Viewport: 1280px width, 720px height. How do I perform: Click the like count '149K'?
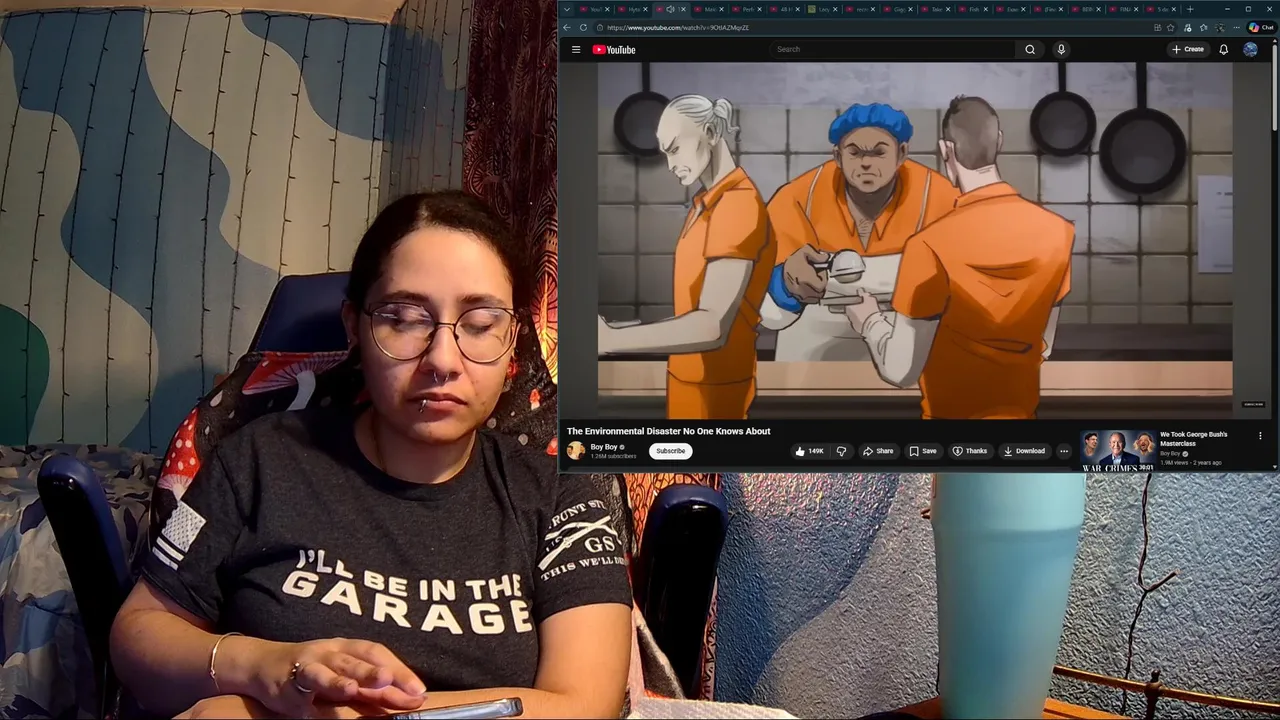click(x=816, y=451)
